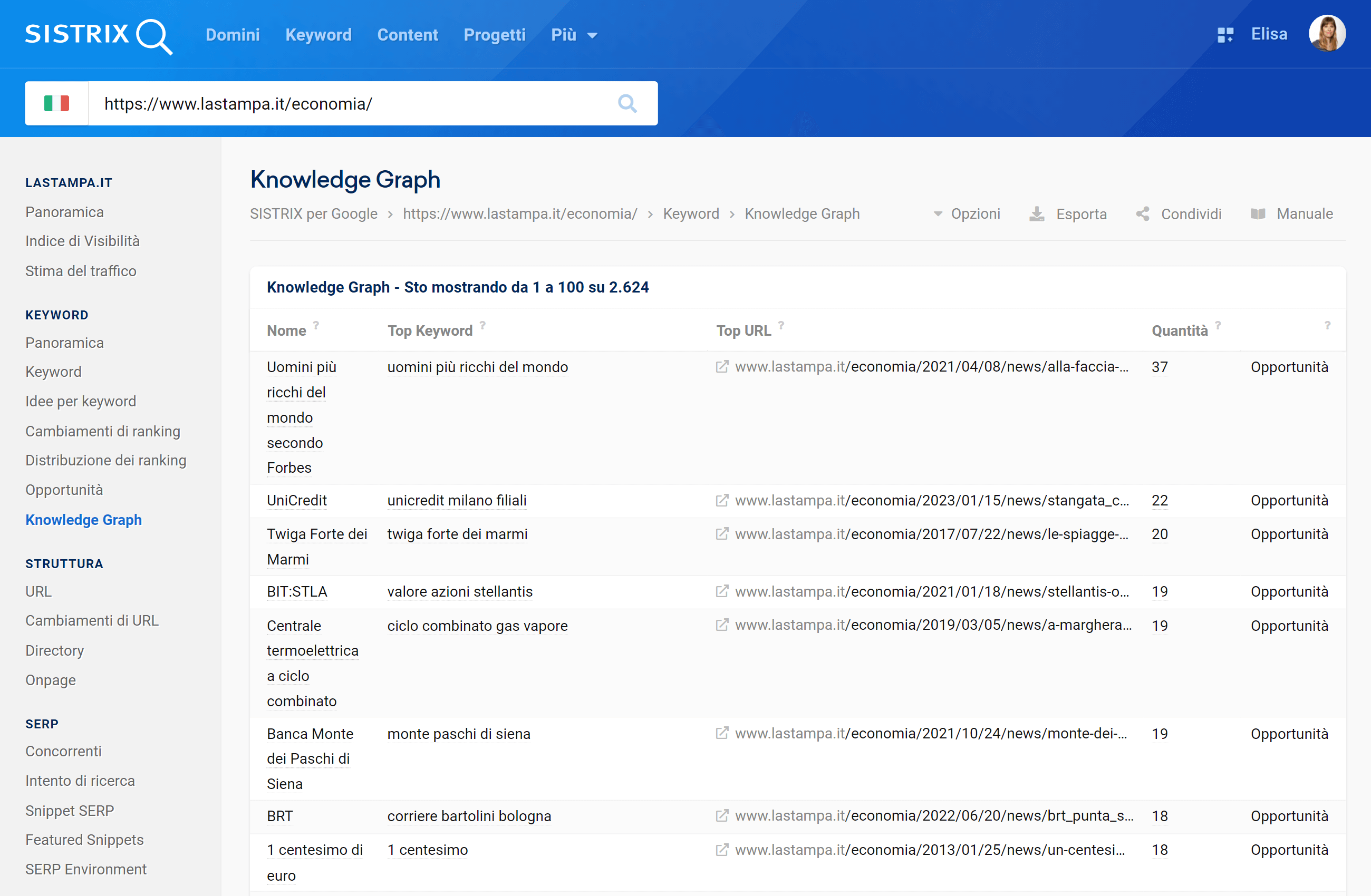The image size is (1371, 896).
Task: Click the external link icon for UniCredit
Action: [722, 500]
